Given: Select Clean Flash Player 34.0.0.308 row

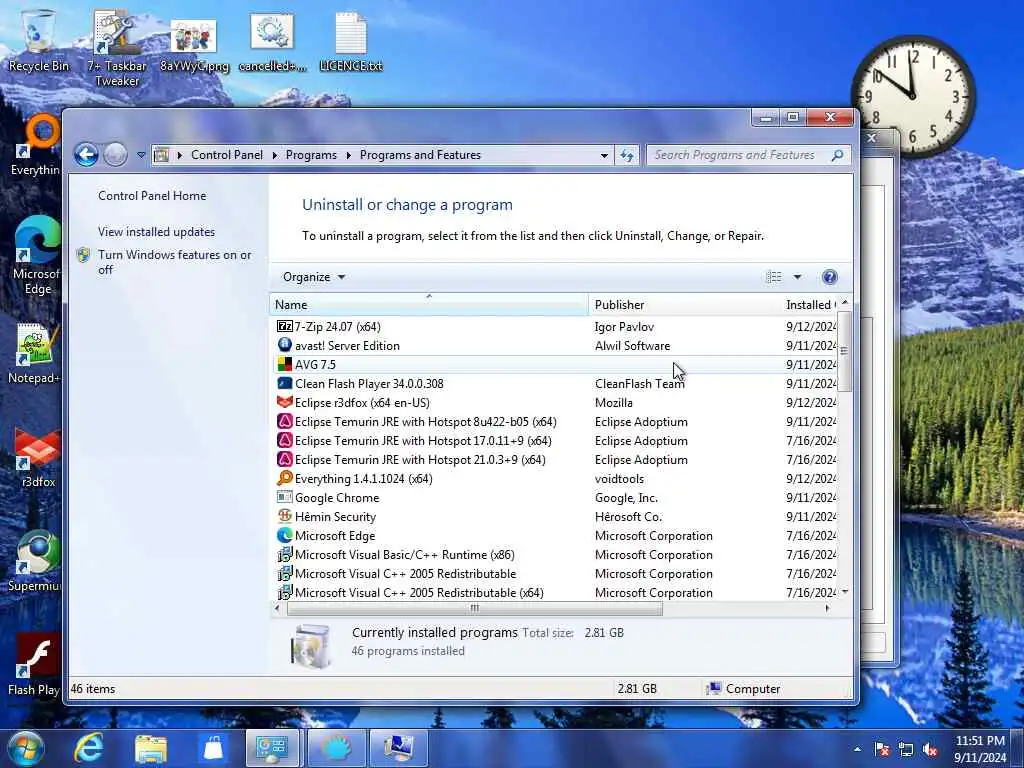Looking at the screenshot, I should coord(555,383).
